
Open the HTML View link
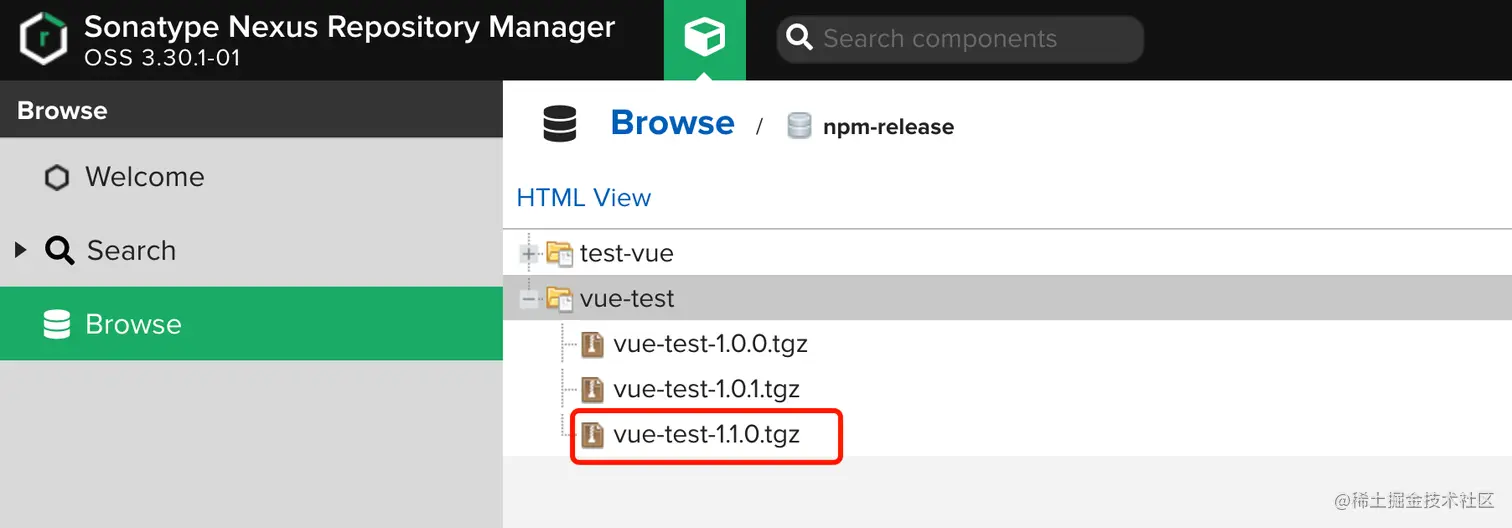coord(583,198)
